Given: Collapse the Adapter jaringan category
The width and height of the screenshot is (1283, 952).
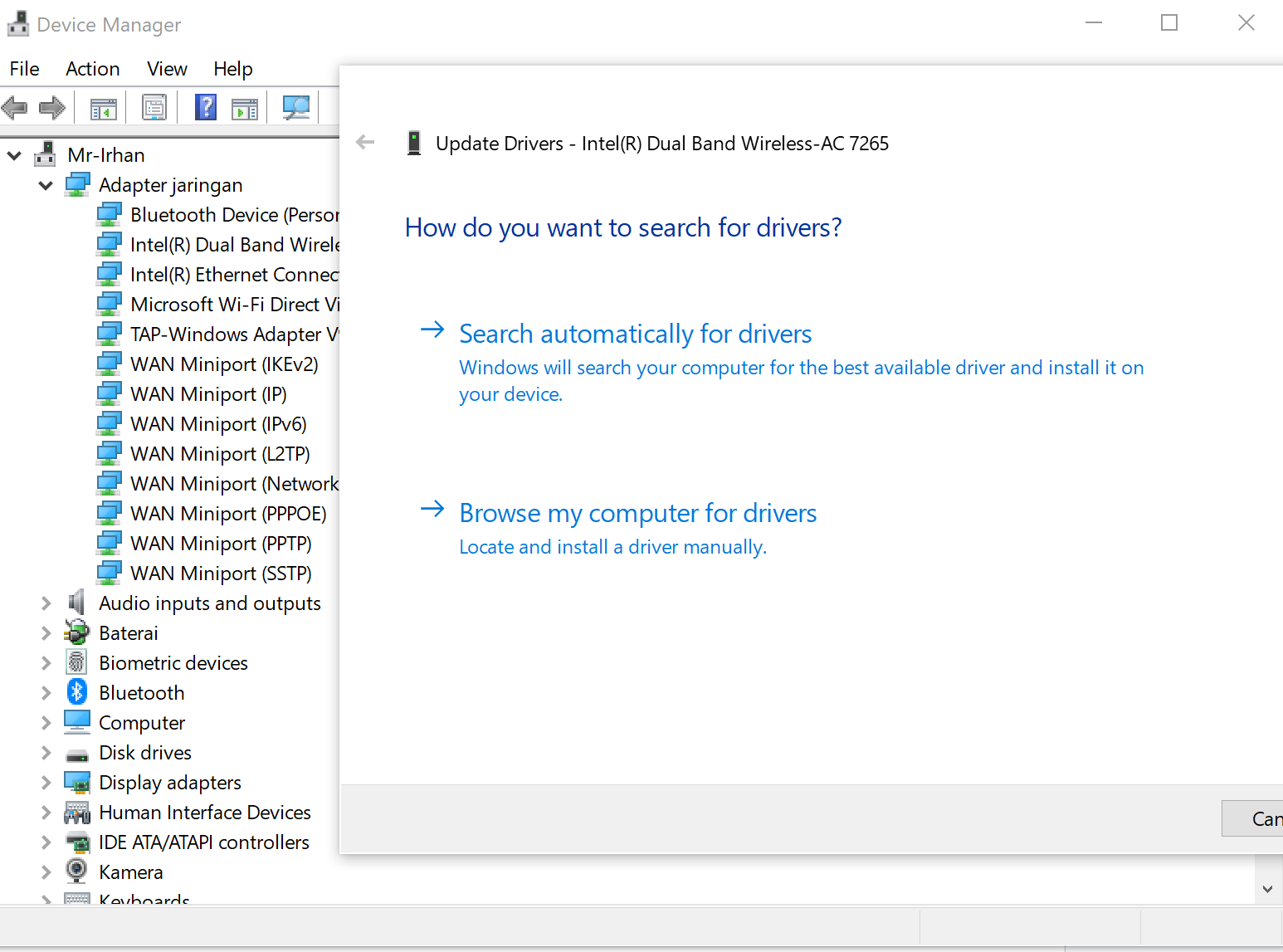Looking at the screenshot, I should click(x=46, y=185).
